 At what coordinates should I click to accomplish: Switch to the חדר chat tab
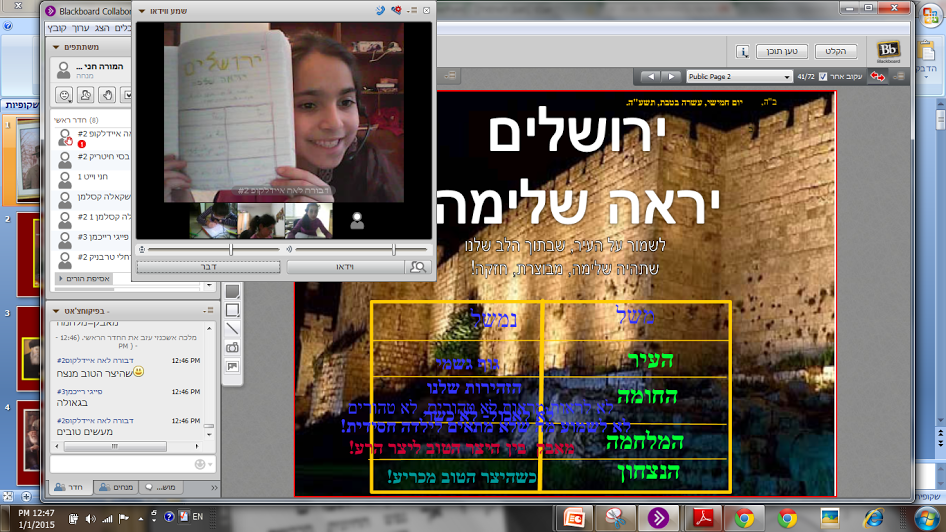coord(70,487)
